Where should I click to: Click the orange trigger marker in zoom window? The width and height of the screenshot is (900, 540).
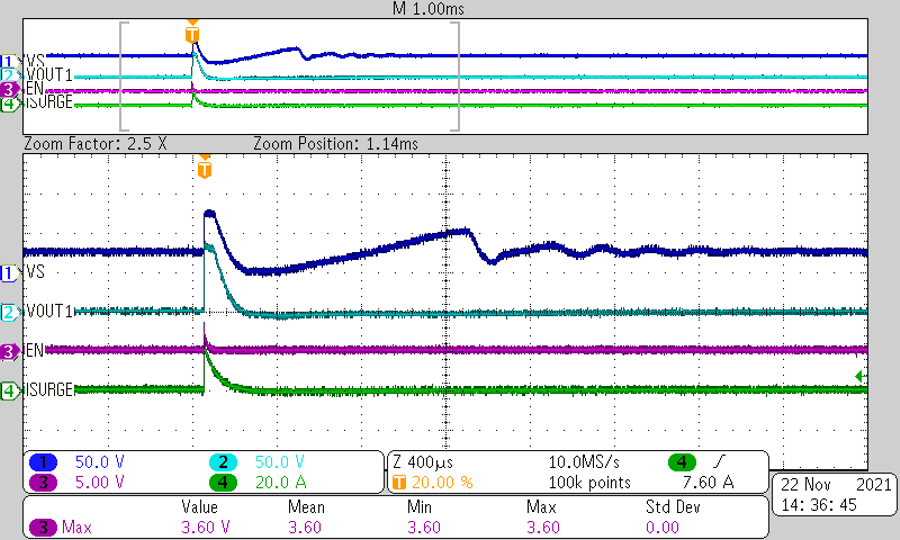tap(204, 169)
